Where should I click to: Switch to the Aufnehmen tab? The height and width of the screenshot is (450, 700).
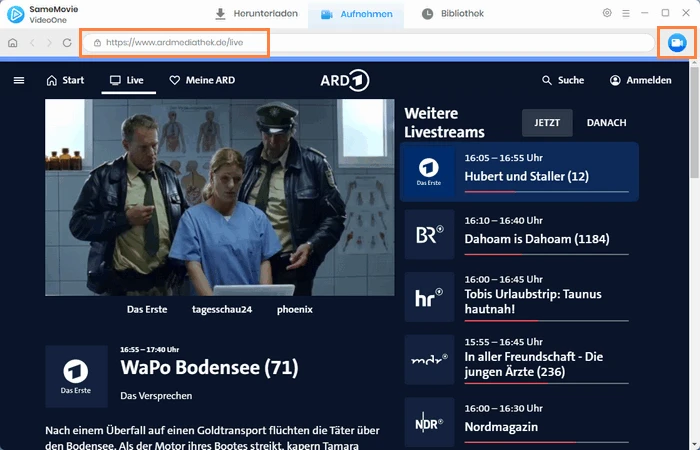coord(356,14)
